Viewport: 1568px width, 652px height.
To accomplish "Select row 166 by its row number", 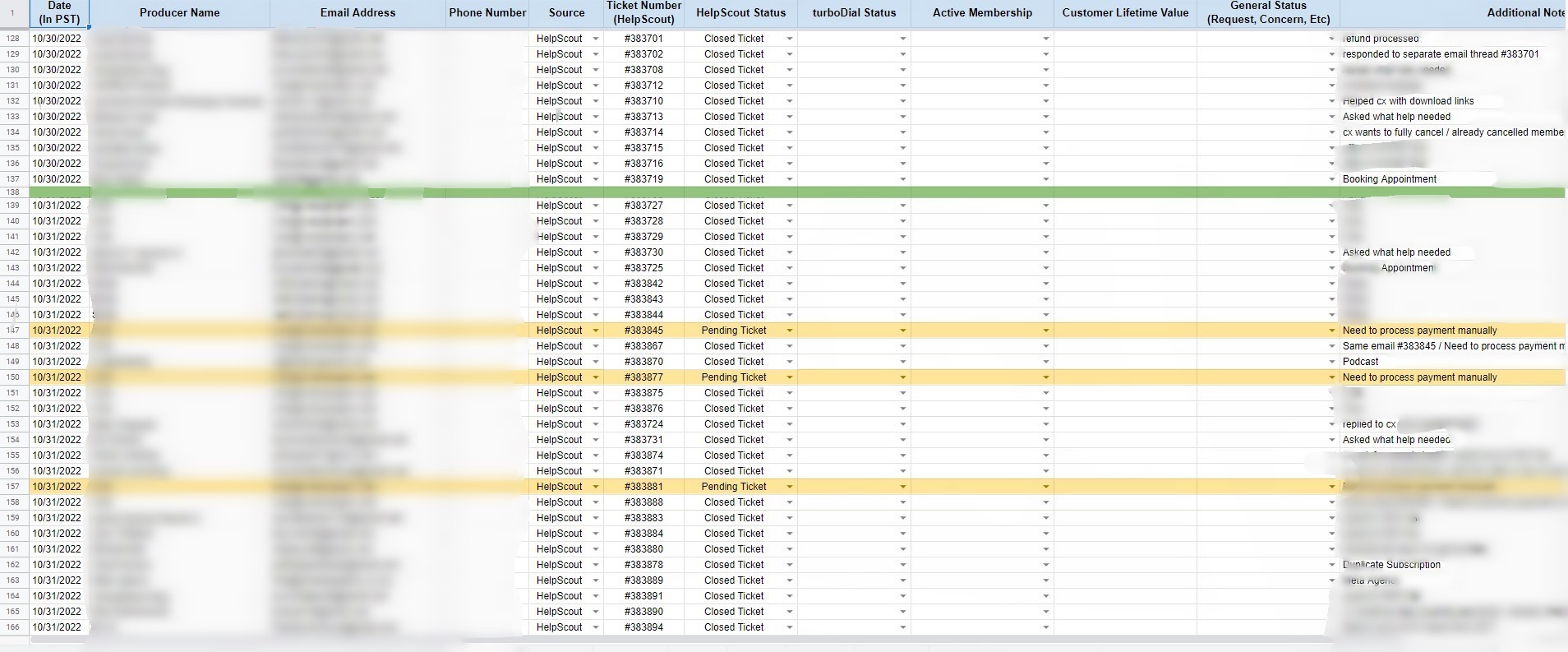I will (13, 627).
